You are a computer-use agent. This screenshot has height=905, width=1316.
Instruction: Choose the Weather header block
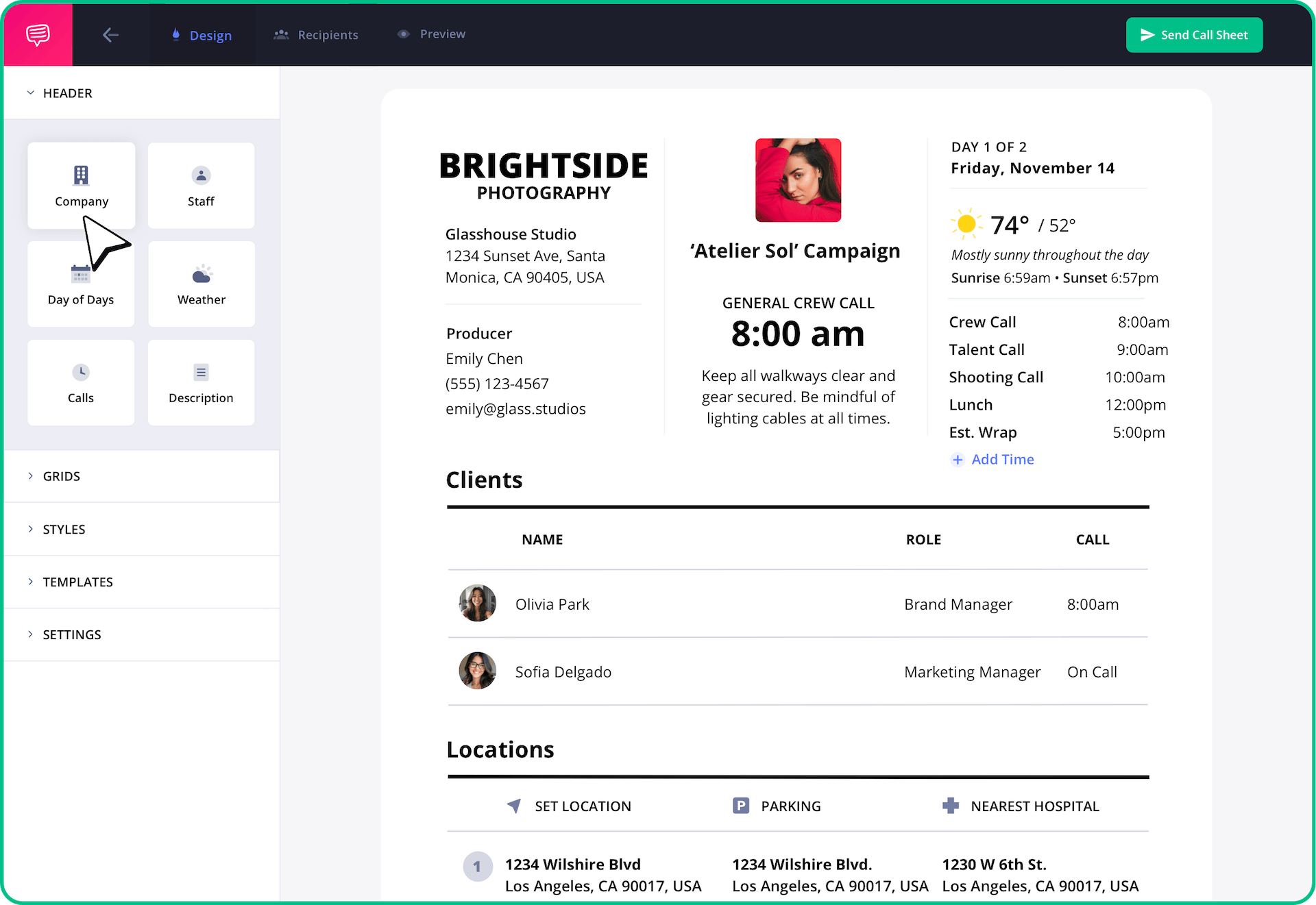tap(201, 284)
